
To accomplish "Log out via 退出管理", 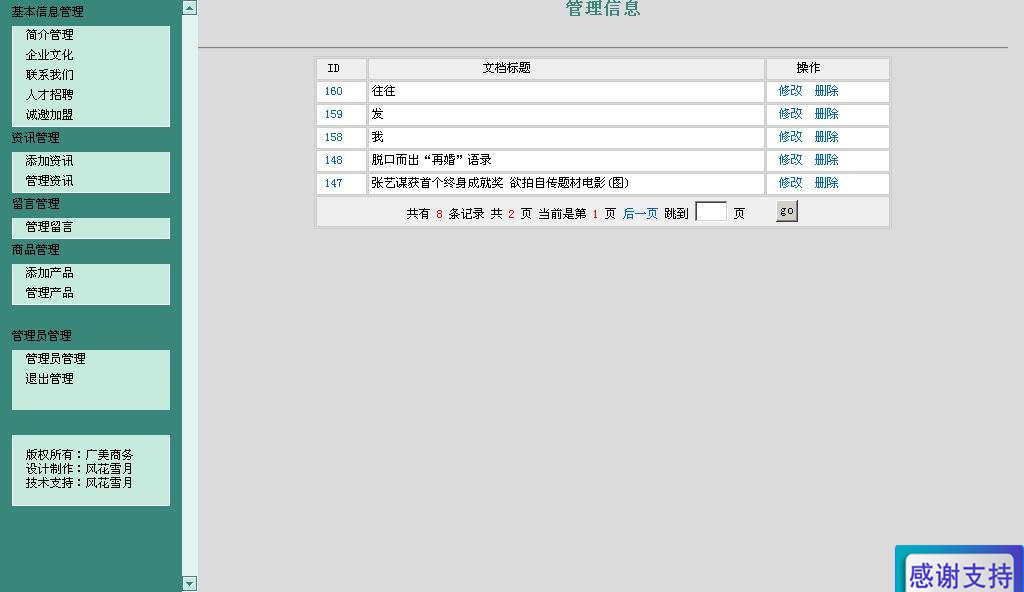I will (x=50, y=378).
